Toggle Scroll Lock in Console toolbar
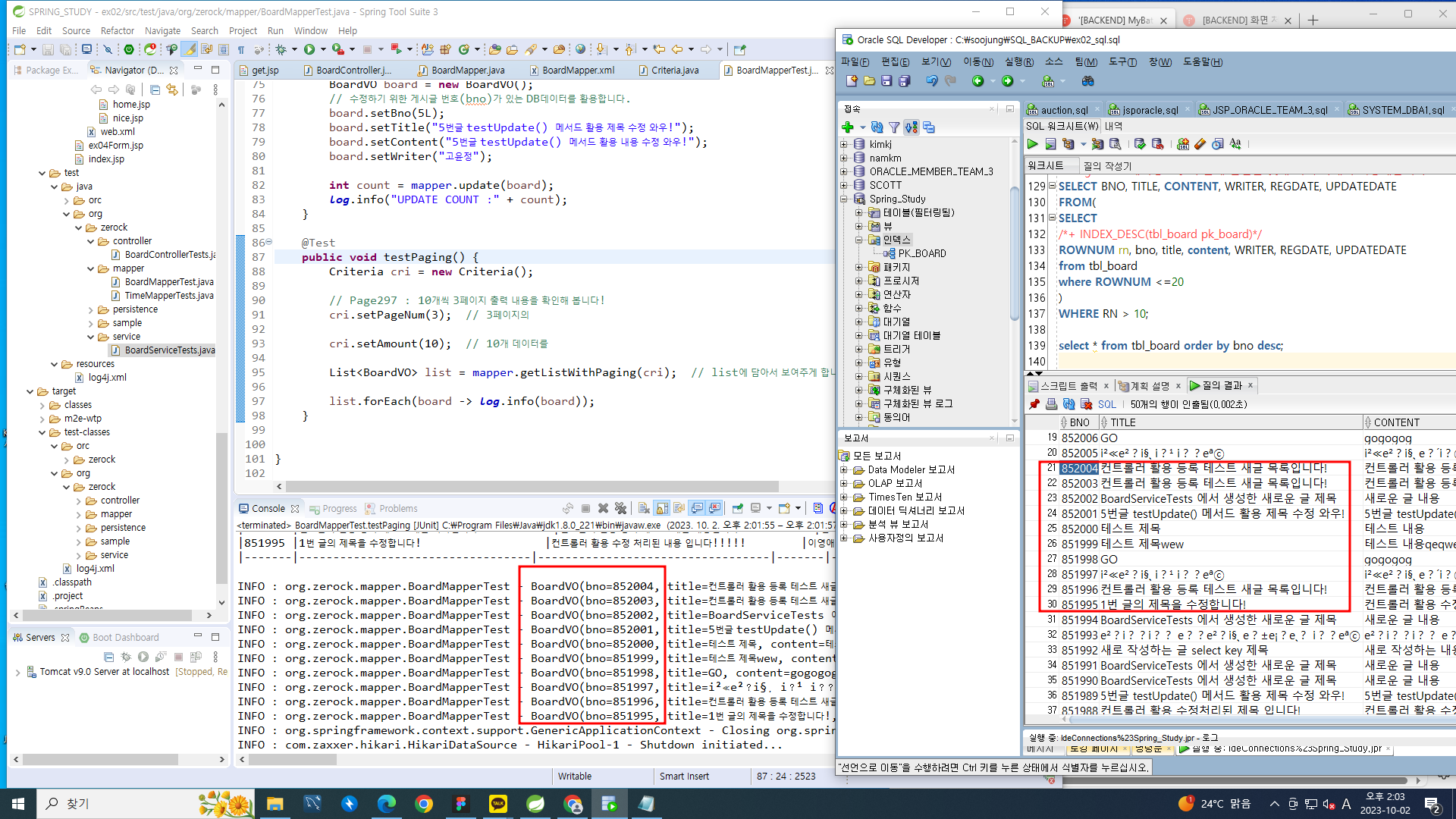This screenshot has height=819, width=1456. pos(661,508)
